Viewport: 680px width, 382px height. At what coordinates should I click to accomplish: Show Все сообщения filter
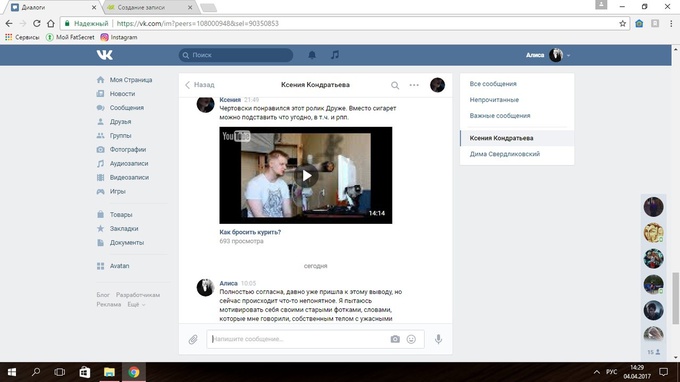click(x=493, y=84)
